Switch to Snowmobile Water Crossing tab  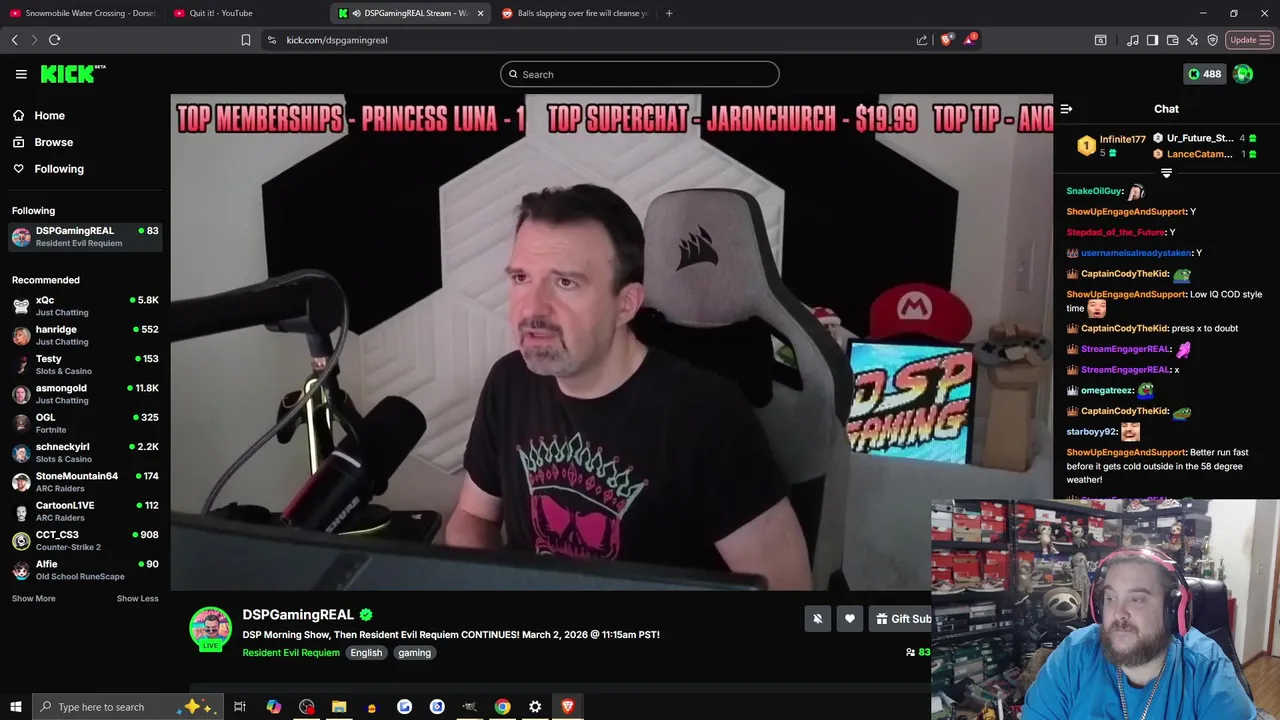tap(83, 13)
